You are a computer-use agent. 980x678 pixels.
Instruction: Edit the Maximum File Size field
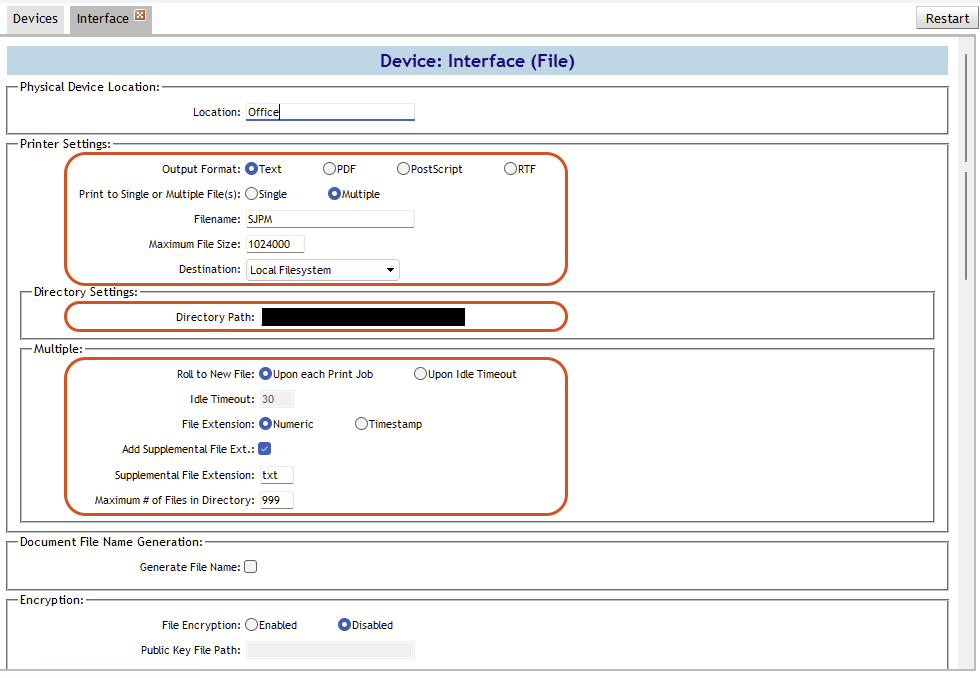tap(275, 244)
